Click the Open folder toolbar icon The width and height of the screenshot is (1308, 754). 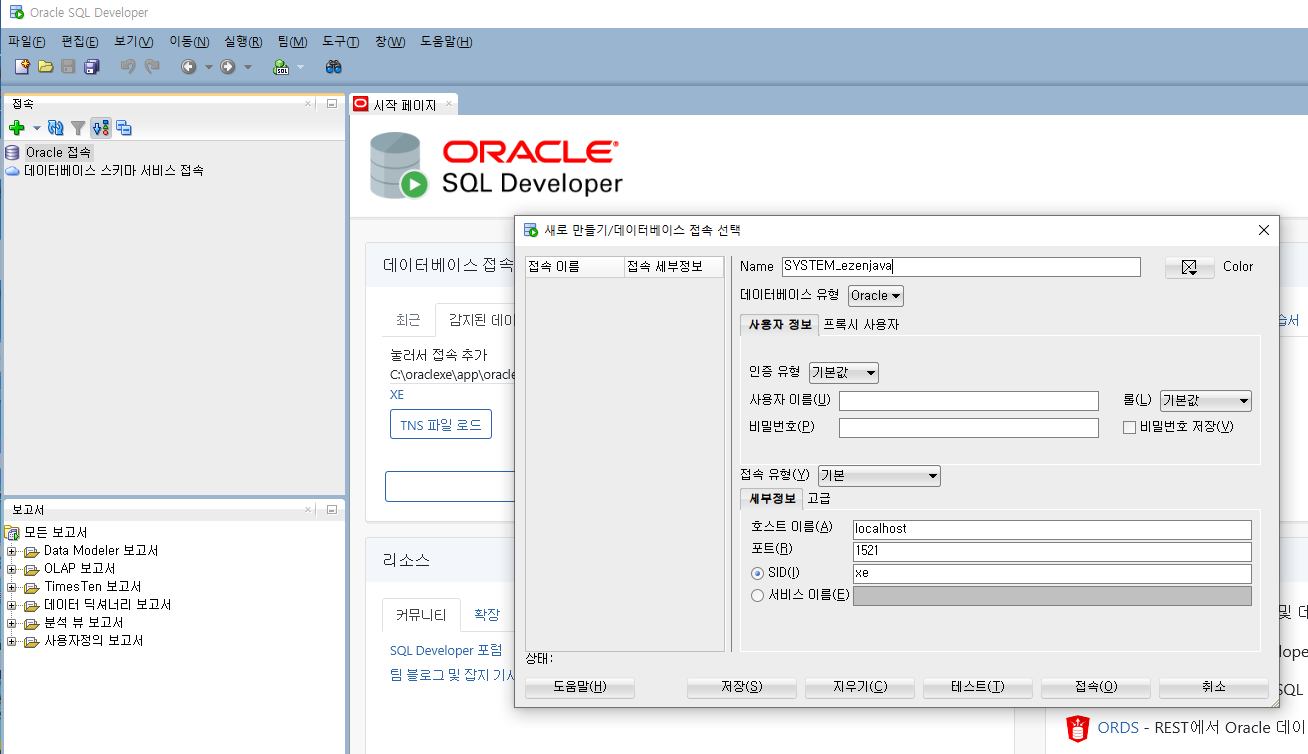tap(45, 66)
